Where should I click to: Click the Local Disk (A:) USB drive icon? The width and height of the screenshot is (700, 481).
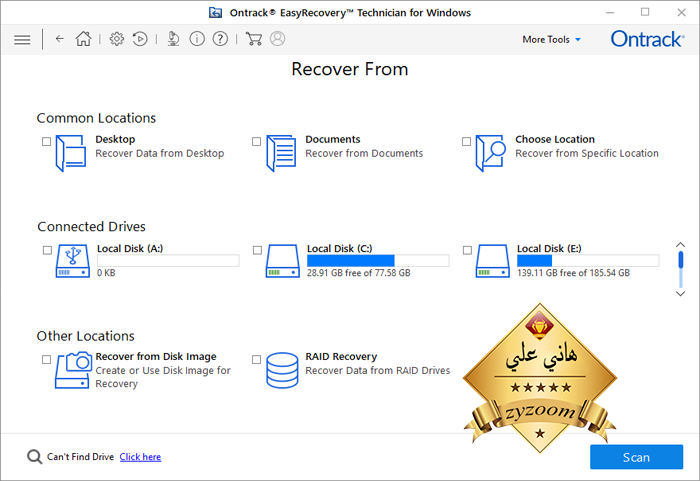[73, 261]
